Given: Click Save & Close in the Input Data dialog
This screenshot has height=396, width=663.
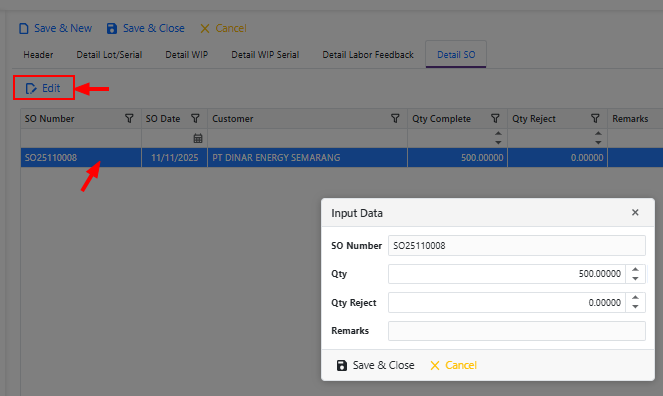Looking at the screenshot, I should pos(375,365).
